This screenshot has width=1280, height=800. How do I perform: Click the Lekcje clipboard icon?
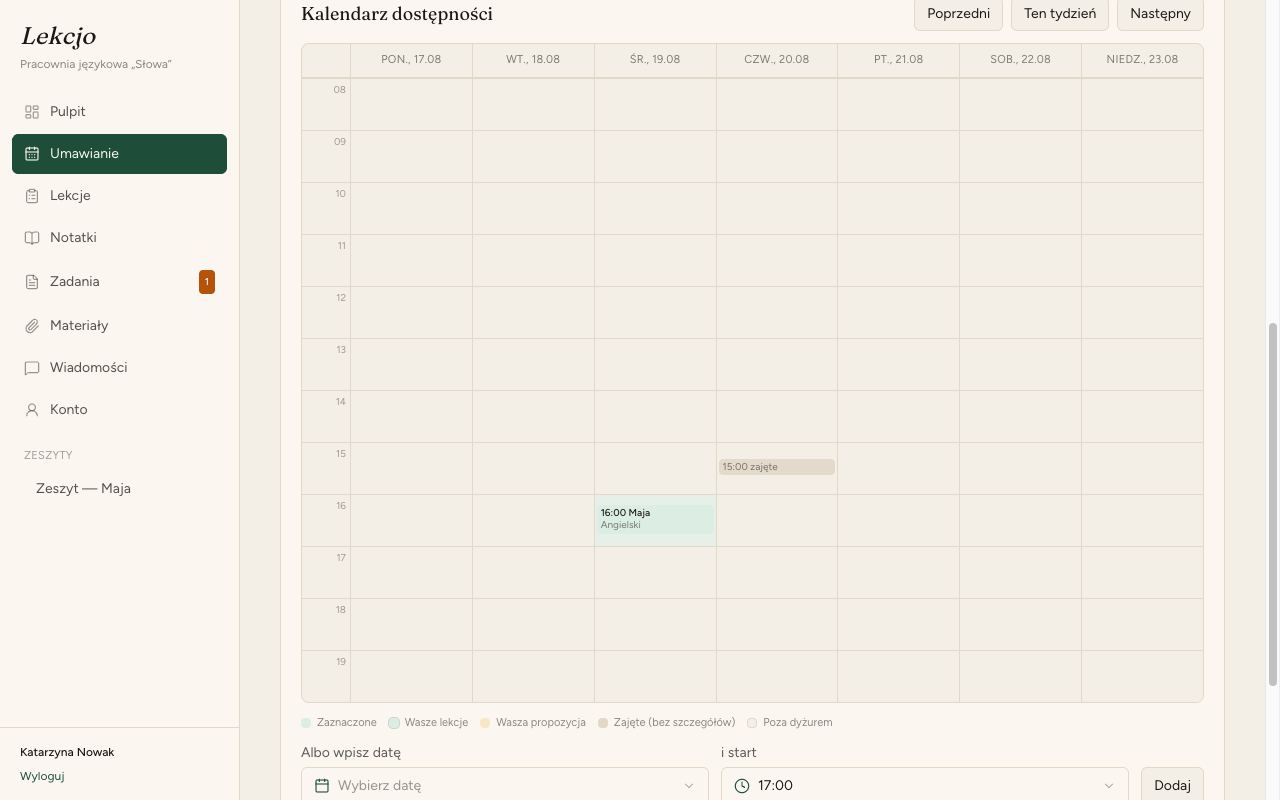(x=32, y=196)
